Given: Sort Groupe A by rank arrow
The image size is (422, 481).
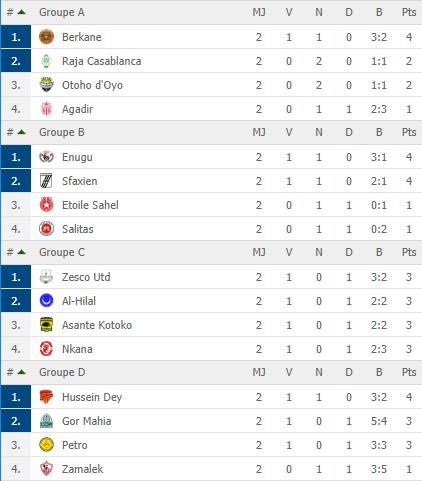Looking at the screenshot, I should coord(22,12).
